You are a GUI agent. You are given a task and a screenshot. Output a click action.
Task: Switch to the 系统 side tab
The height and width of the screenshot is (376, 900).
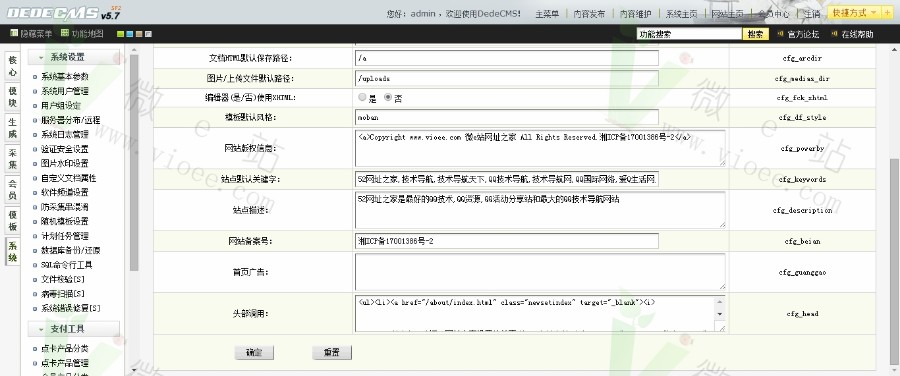pos(13,251)
